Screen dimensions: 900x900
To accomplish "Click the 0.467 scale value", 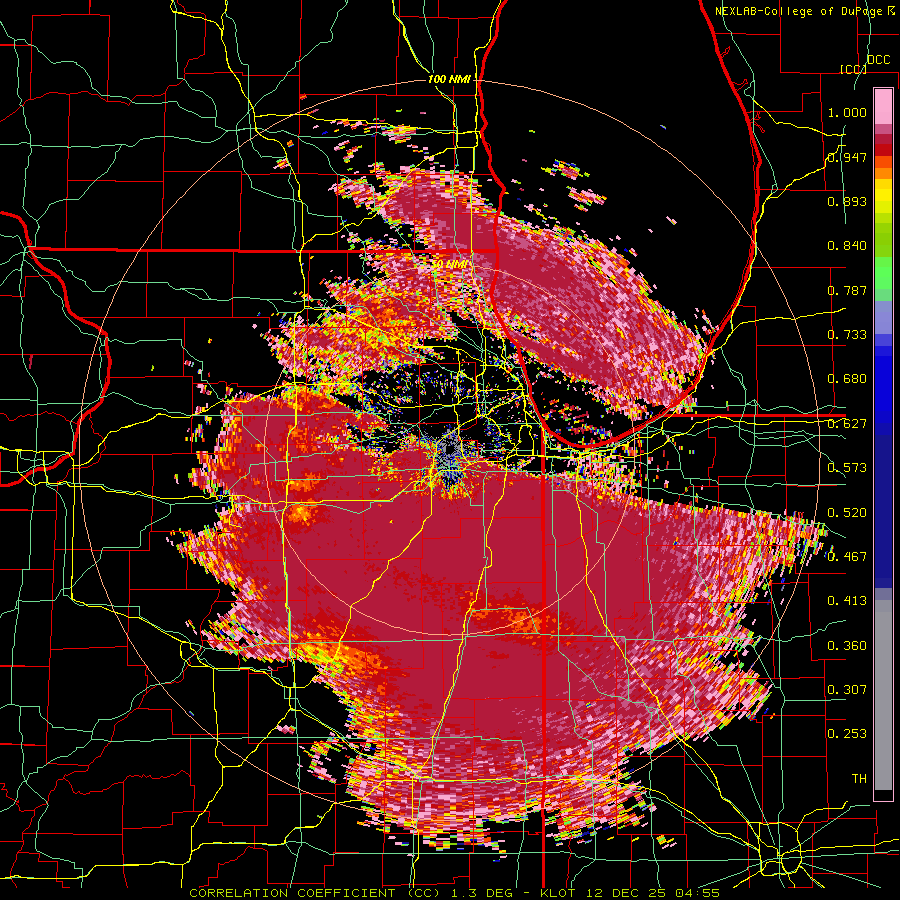I will (x=847, y=557).
